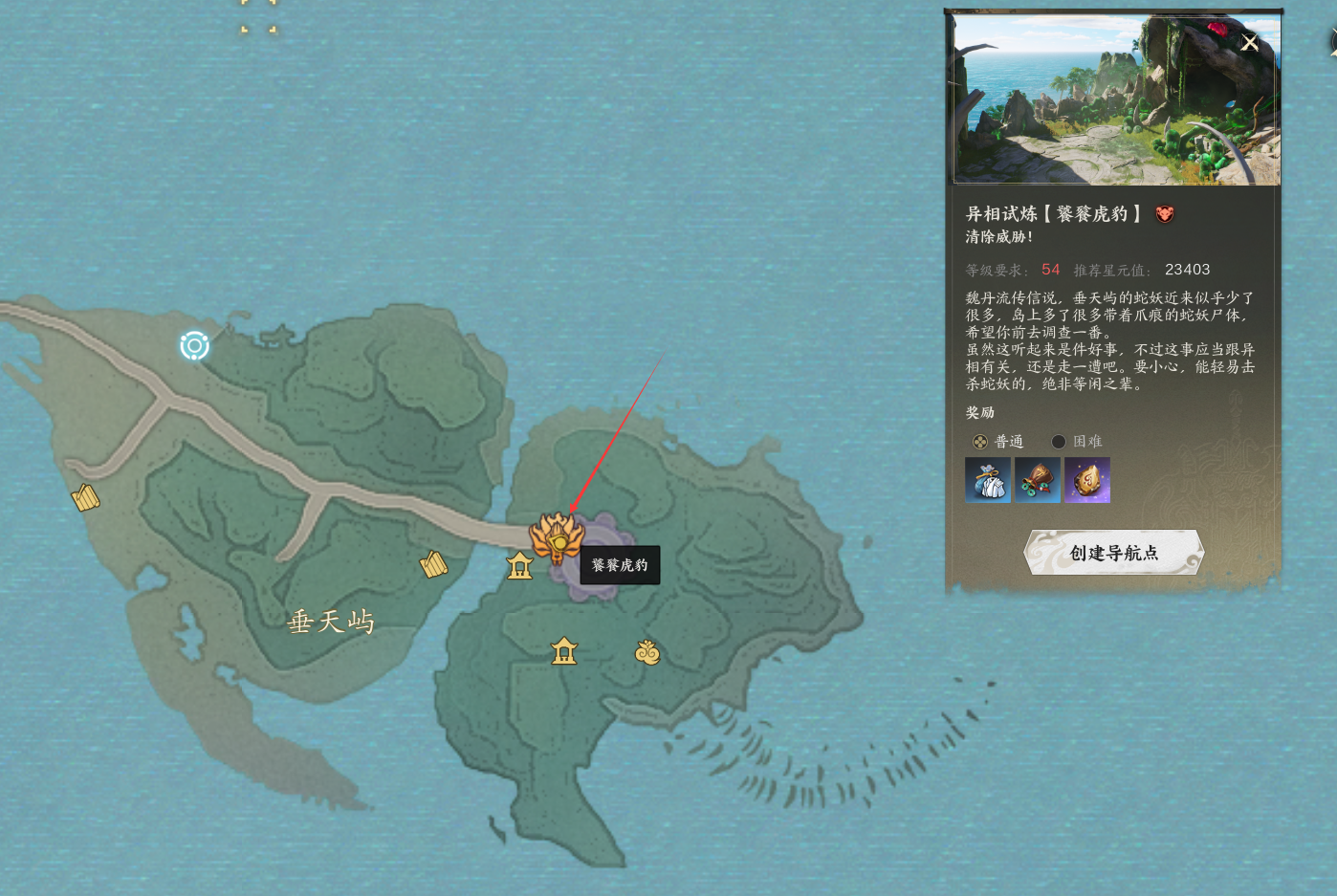Close the trial details panel
1337x896 pixels.
1249,43
